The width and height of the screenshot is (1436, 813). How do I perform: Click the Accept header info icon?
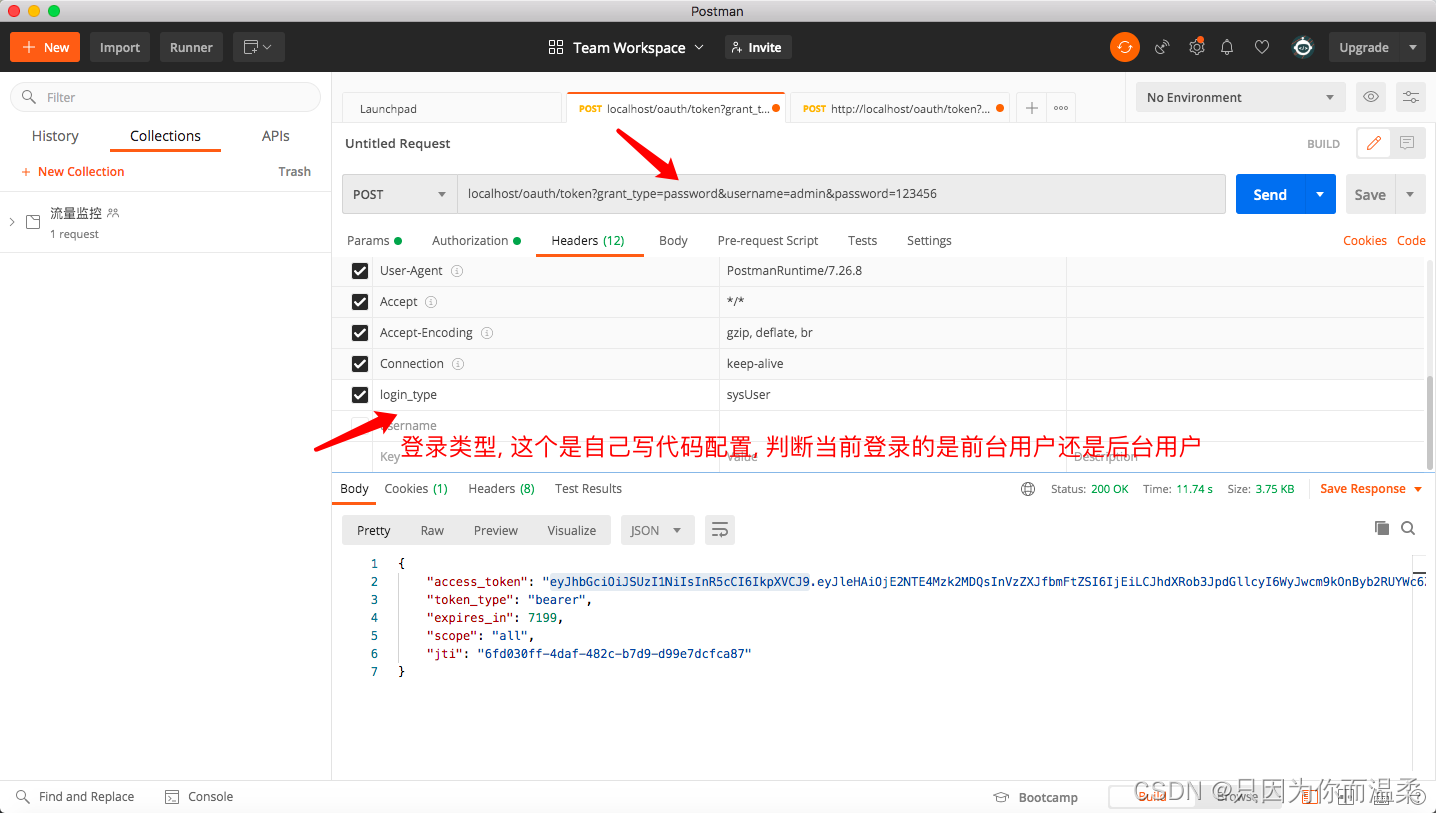[431, 302]
